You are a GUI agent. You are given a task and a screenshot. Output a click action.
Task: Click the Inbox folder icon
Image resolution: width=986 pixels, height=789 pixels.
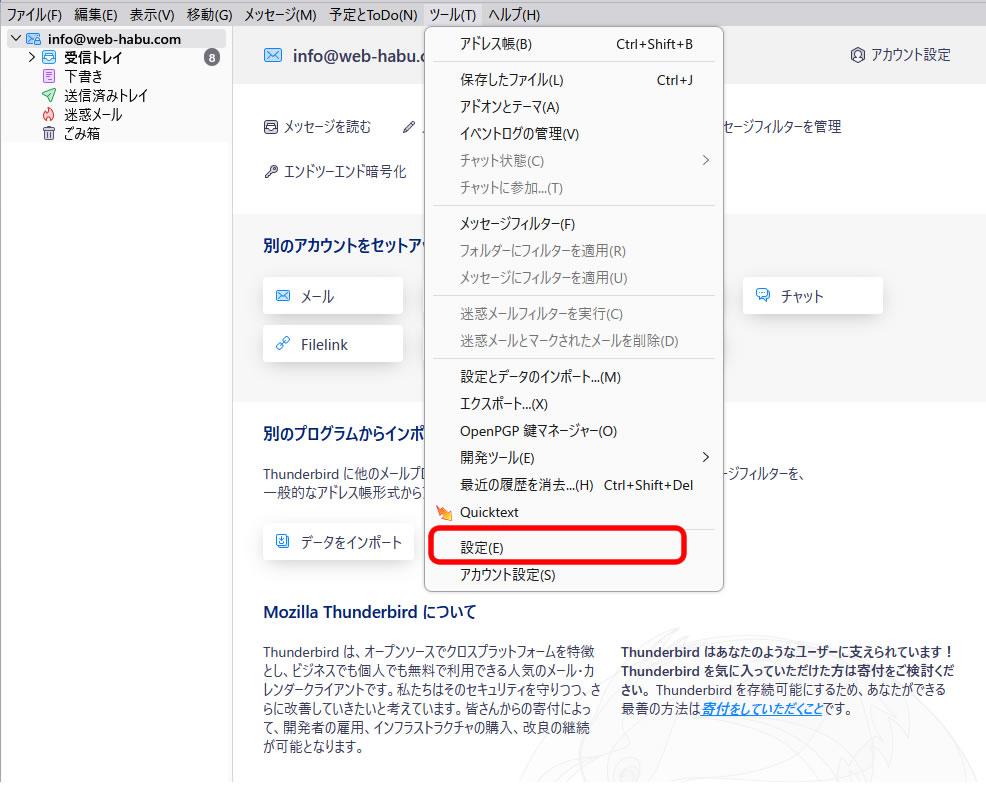(49, 58)
